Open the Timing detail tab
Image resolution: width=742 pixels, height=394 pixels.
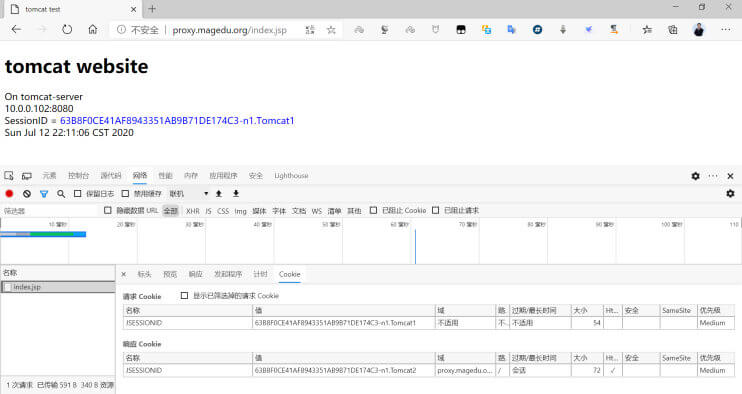point(260,274)
